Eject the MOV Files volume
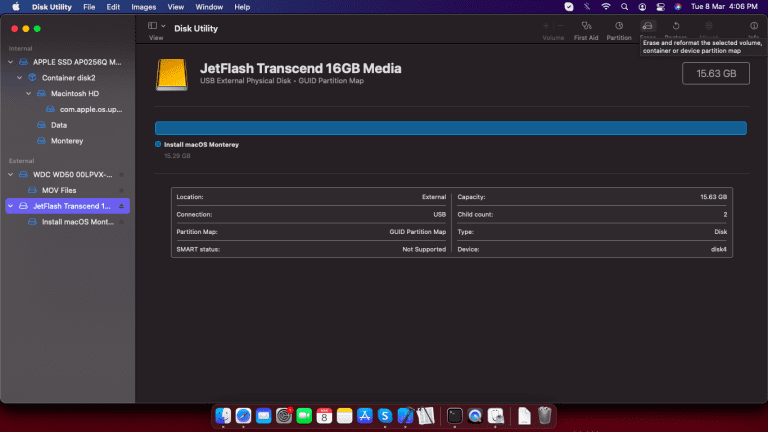The height and width of the screenshot is (432, 768). [x=121, y=191]
